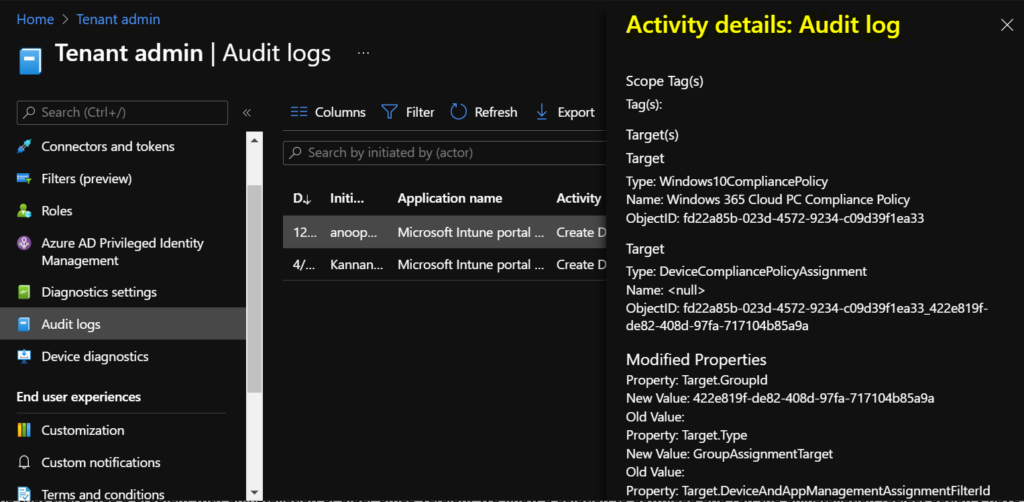This screenshot has height=502, width=1024.
Task: Click the Columns button
Action: [328, 112]
